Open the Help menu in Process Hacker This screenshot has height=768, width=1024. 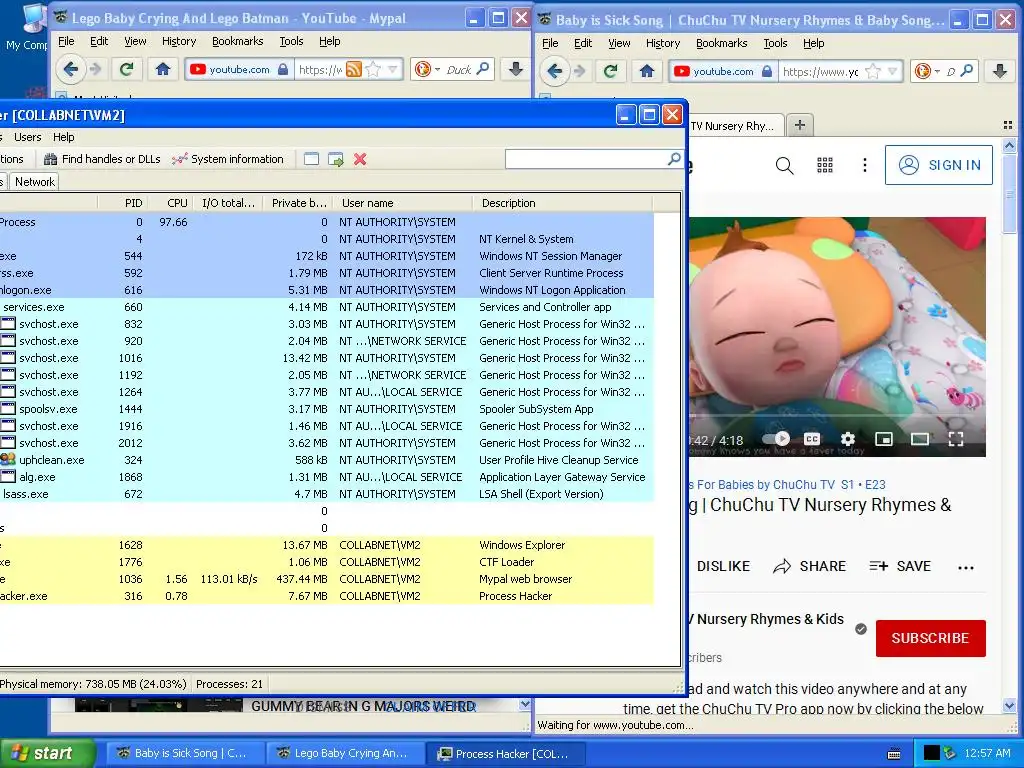[63, 137]
